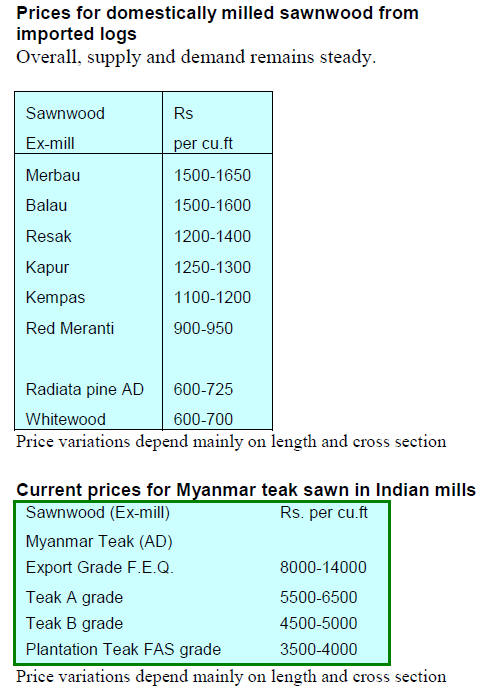Click the Resak species cell

[48, 236]
